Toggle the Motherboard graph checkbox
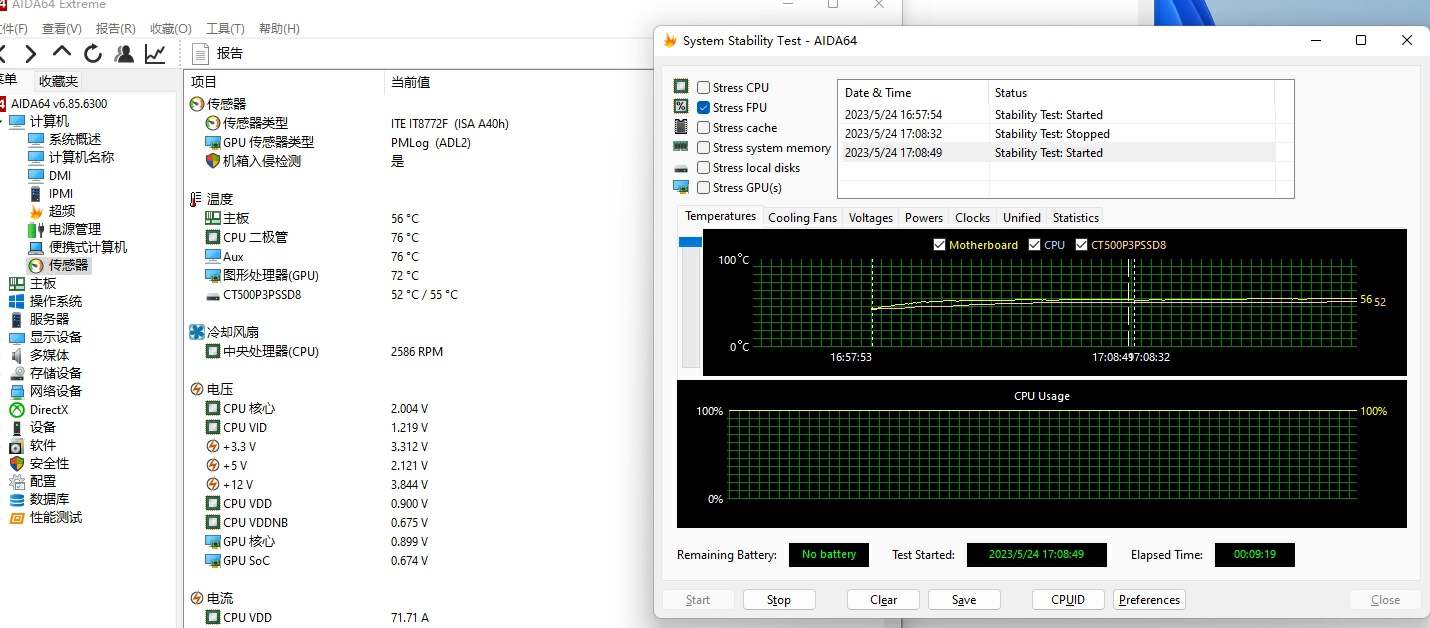The width and height of the screenshot is (1430, 628). pyautogui.click(x=939, y=245)
